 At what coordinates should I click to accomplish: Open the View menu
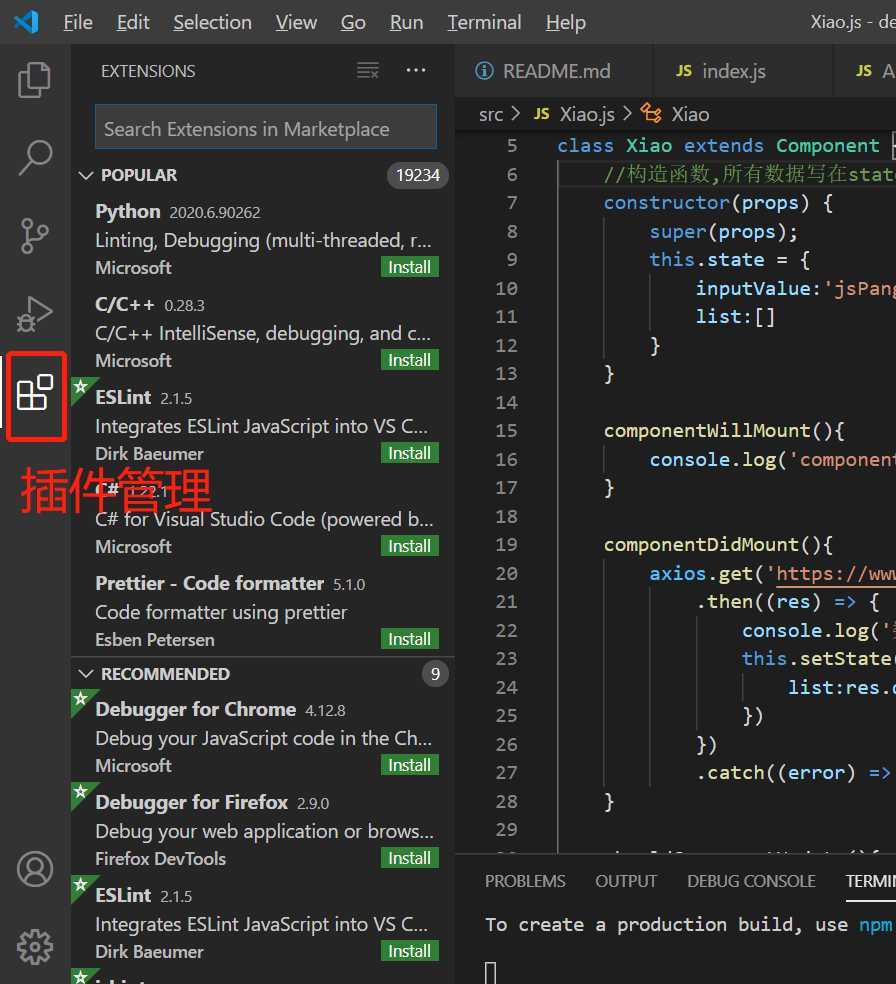(x=296, y=23)
